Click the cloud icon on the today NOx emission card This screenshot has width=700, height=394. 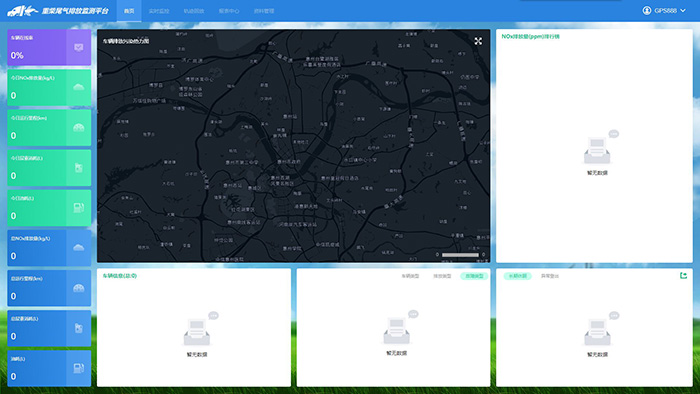coord(79,87)
